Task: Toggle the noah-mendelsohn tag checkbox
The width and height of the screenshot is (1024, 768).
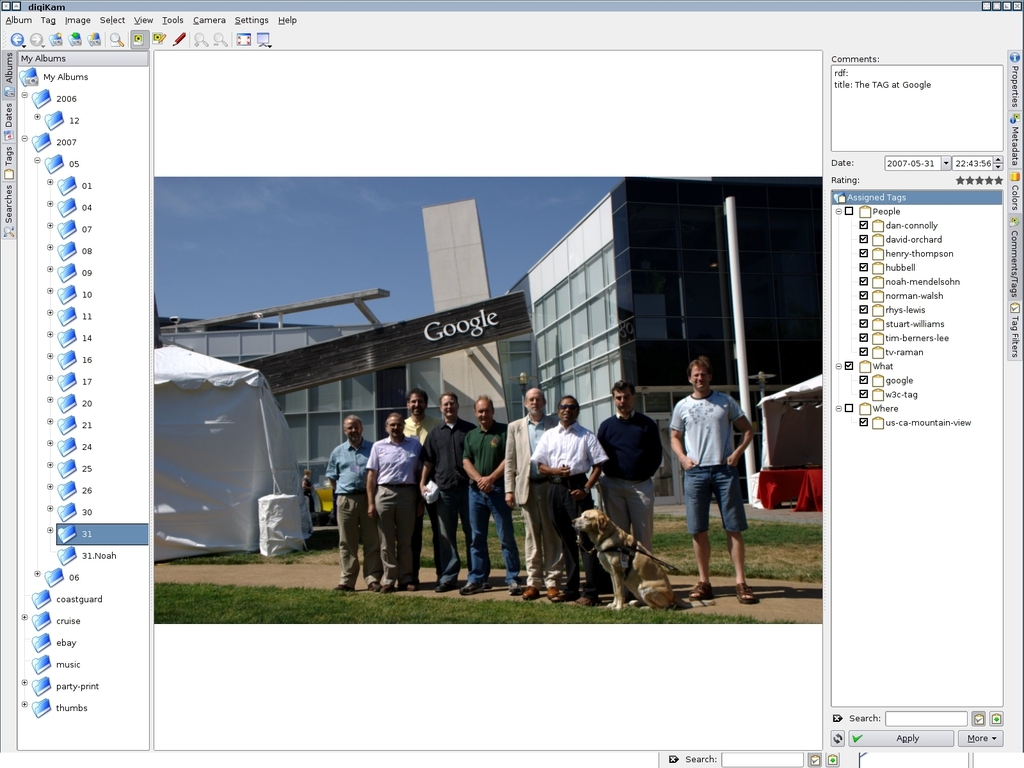Action: click(x=863, y=281)
